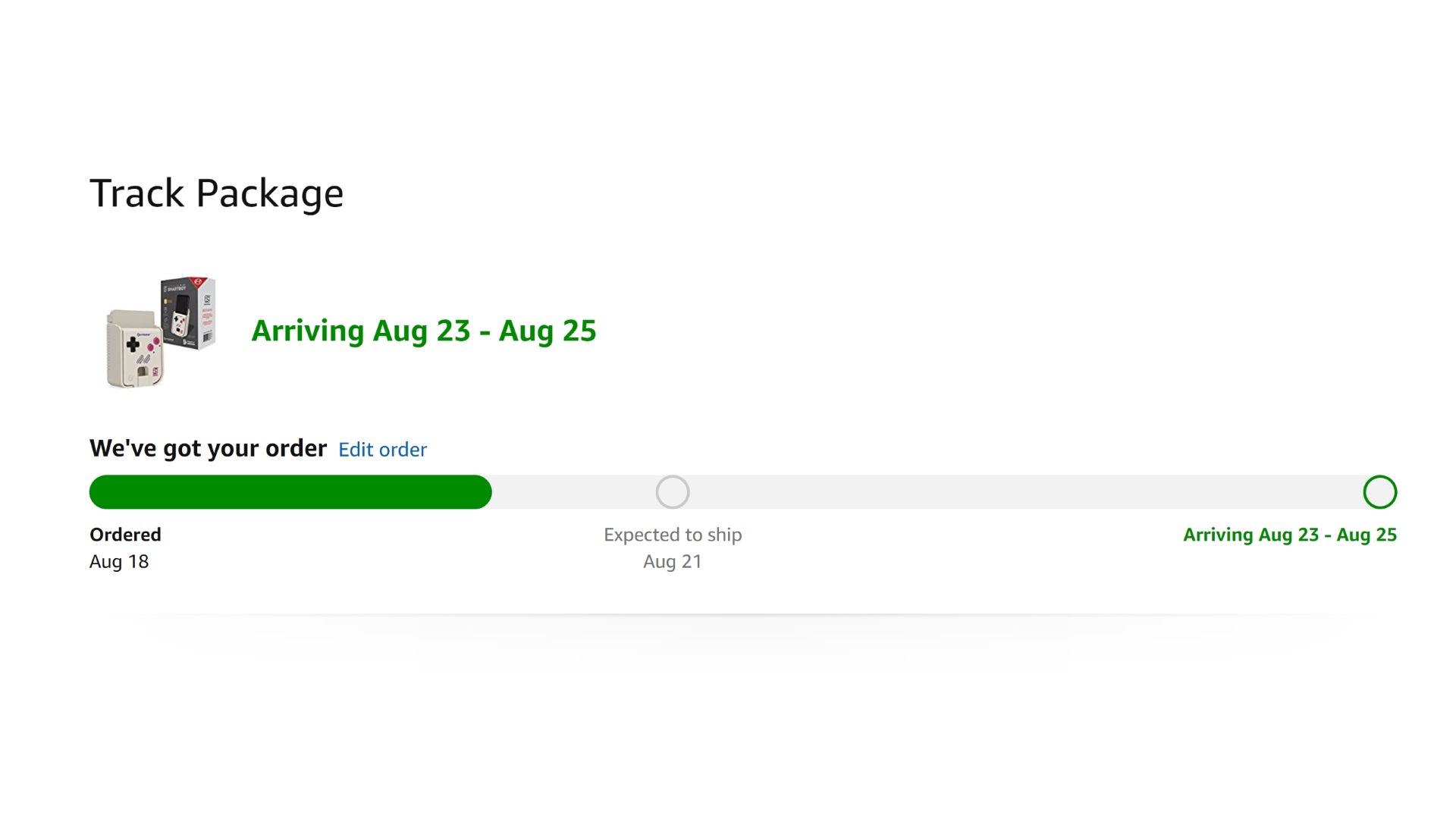Click the beige handheld device in product image
The width and height of the screenshot is (1456, 819).
(135, 350)
